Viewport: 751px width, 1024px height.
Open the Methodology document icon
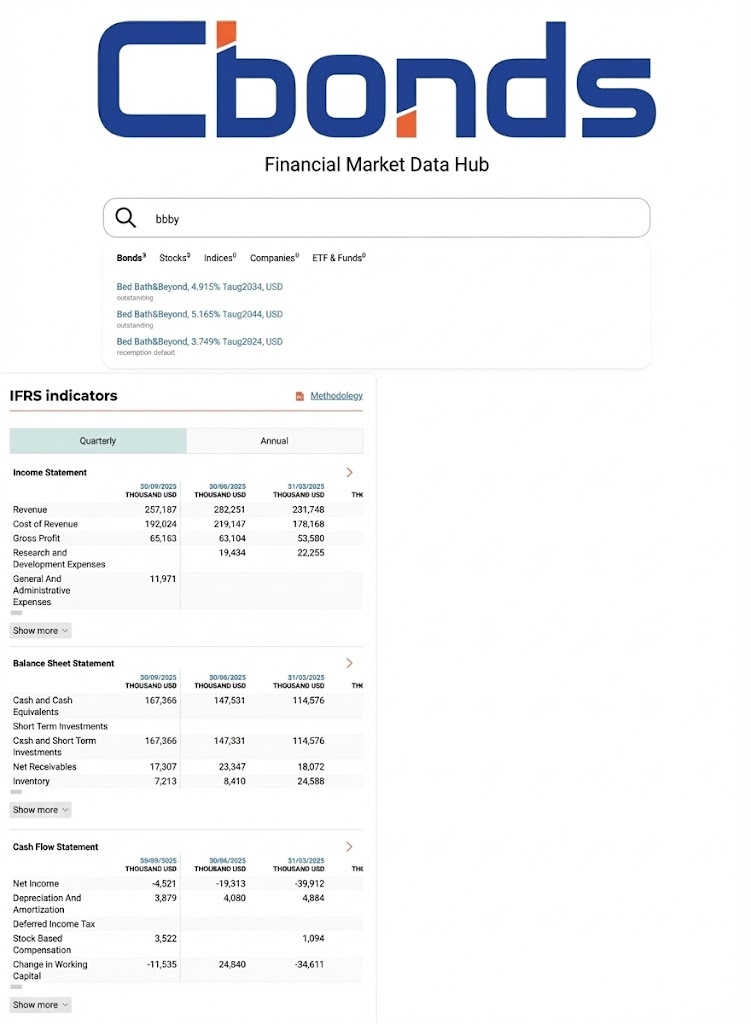coord(300,396)
